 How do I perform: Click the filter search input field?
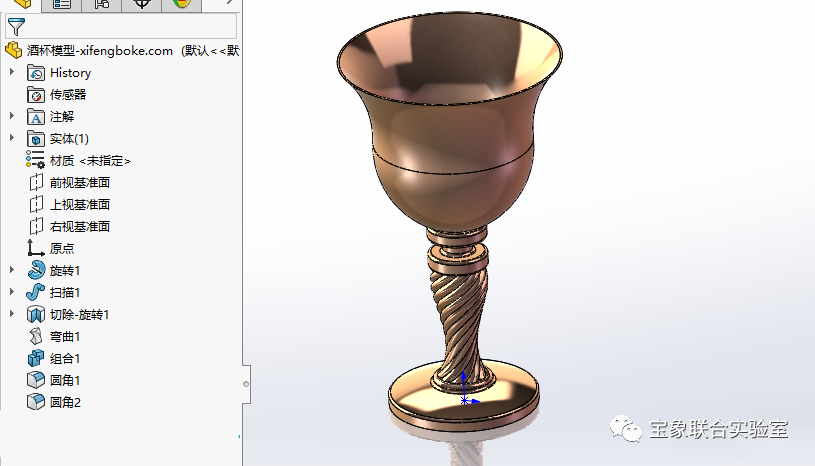(x=121, y=26)
